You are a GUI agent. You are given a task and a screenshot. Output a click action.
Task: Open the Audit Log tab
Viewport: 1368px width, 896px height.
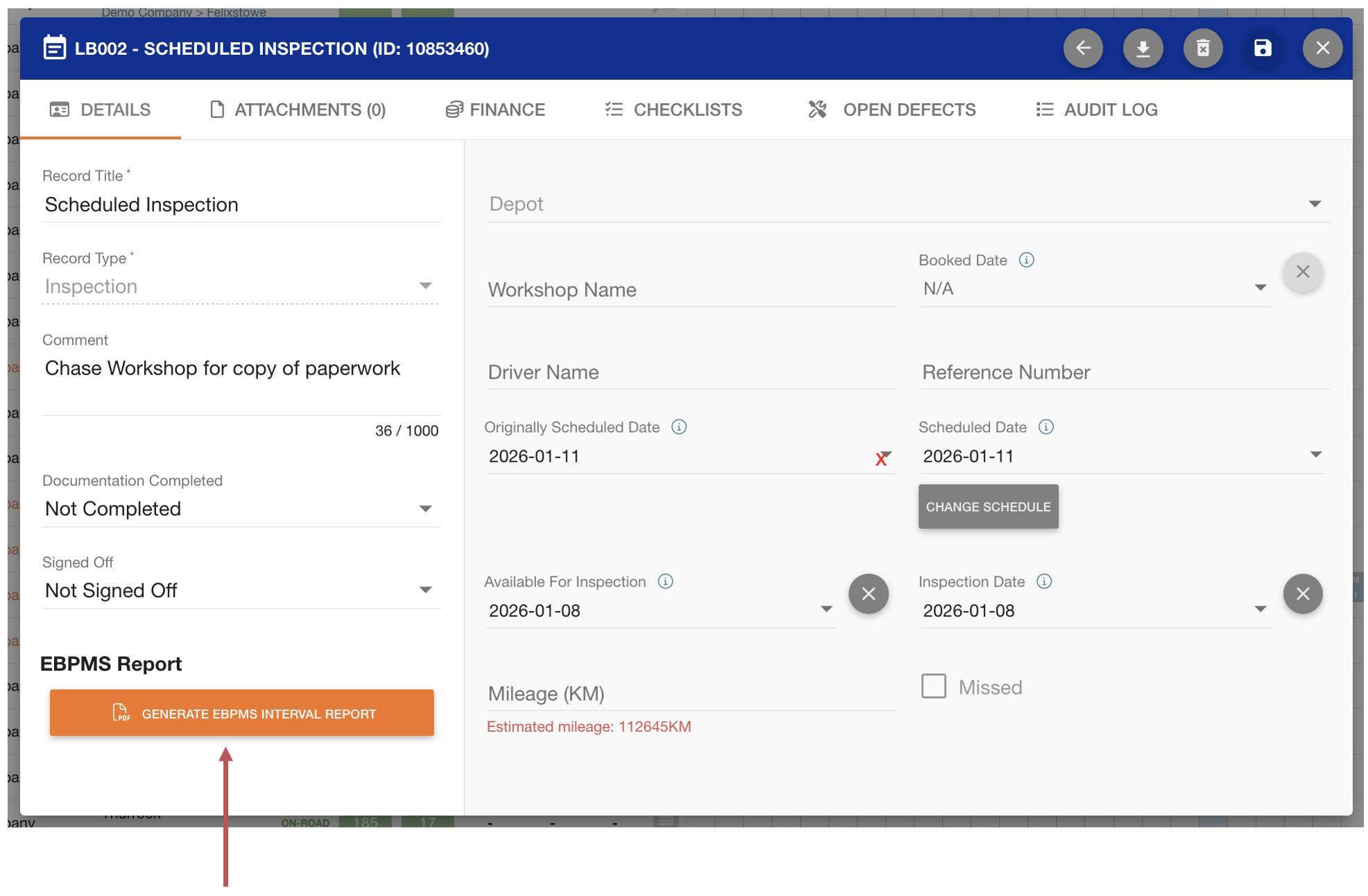[x=1096, y=110]
